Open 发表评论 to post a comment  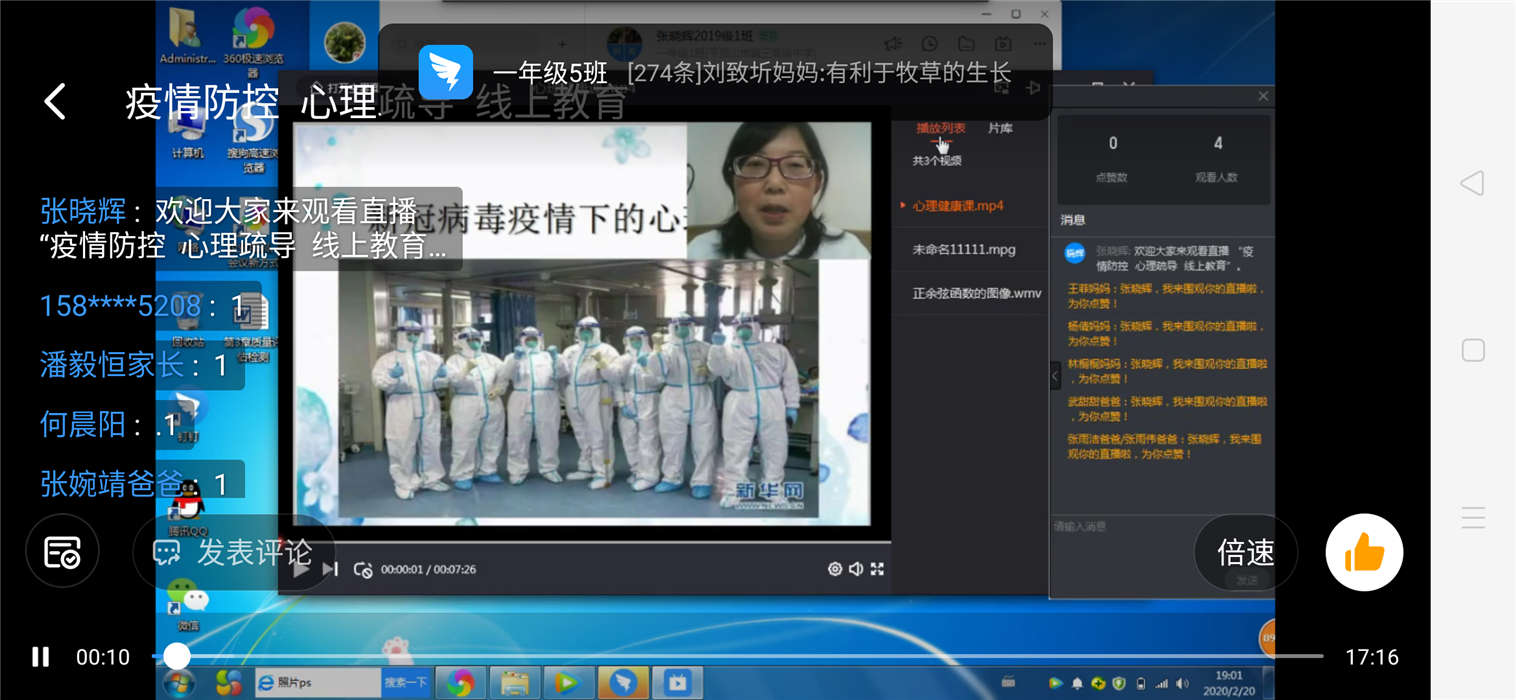coord(233,552)
